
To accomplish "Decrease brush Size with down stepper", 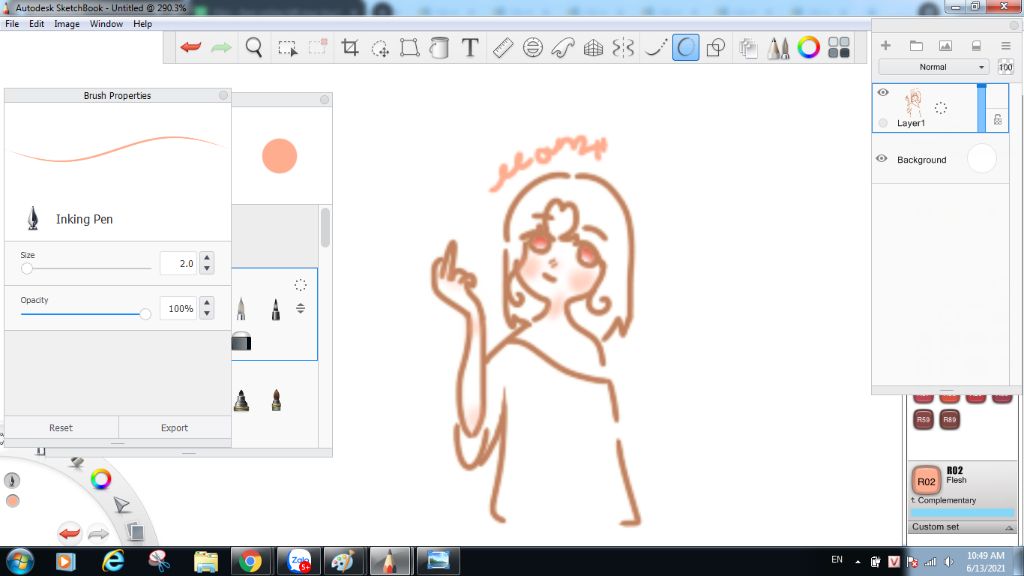I will pyautogui.click(x=207, y=268).
